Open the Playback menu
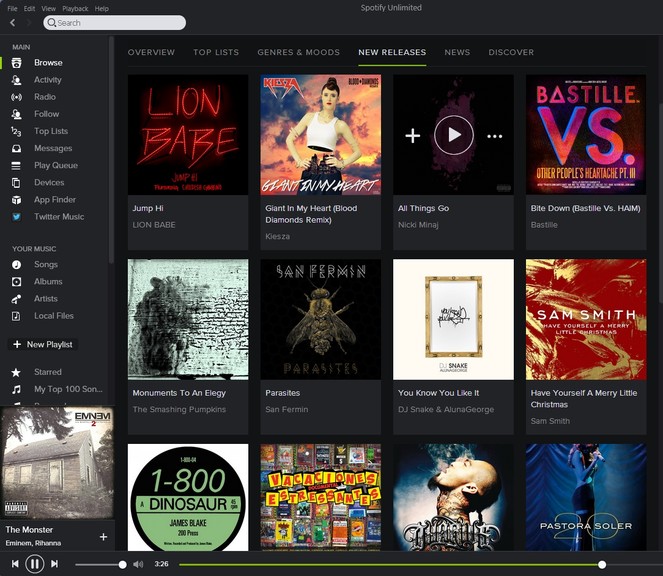Image resolution: width=663 pixels, height=576 pixels. [75, 8]
